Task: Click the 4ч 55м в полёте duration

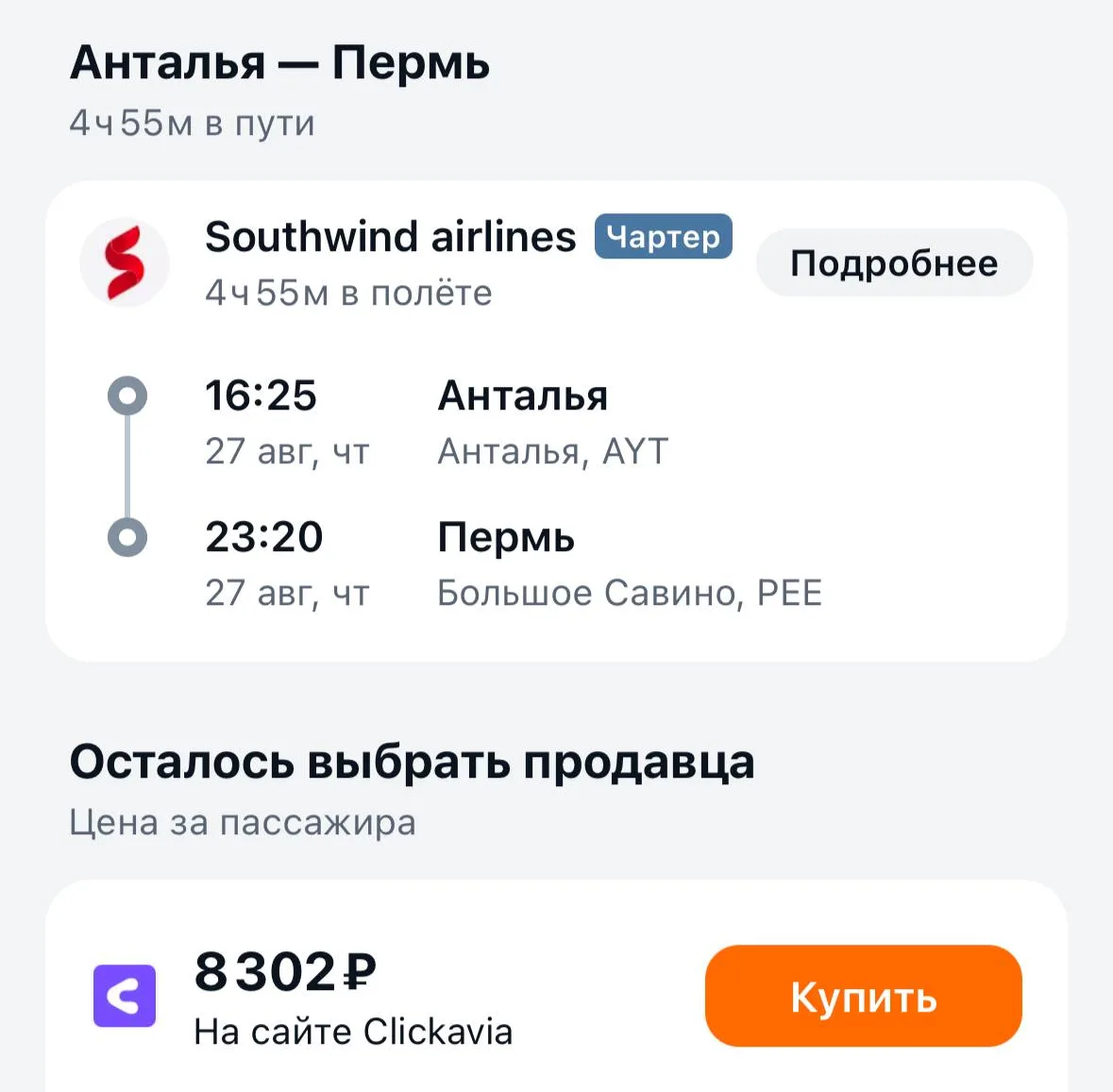Action: click(x=348, y=293)
